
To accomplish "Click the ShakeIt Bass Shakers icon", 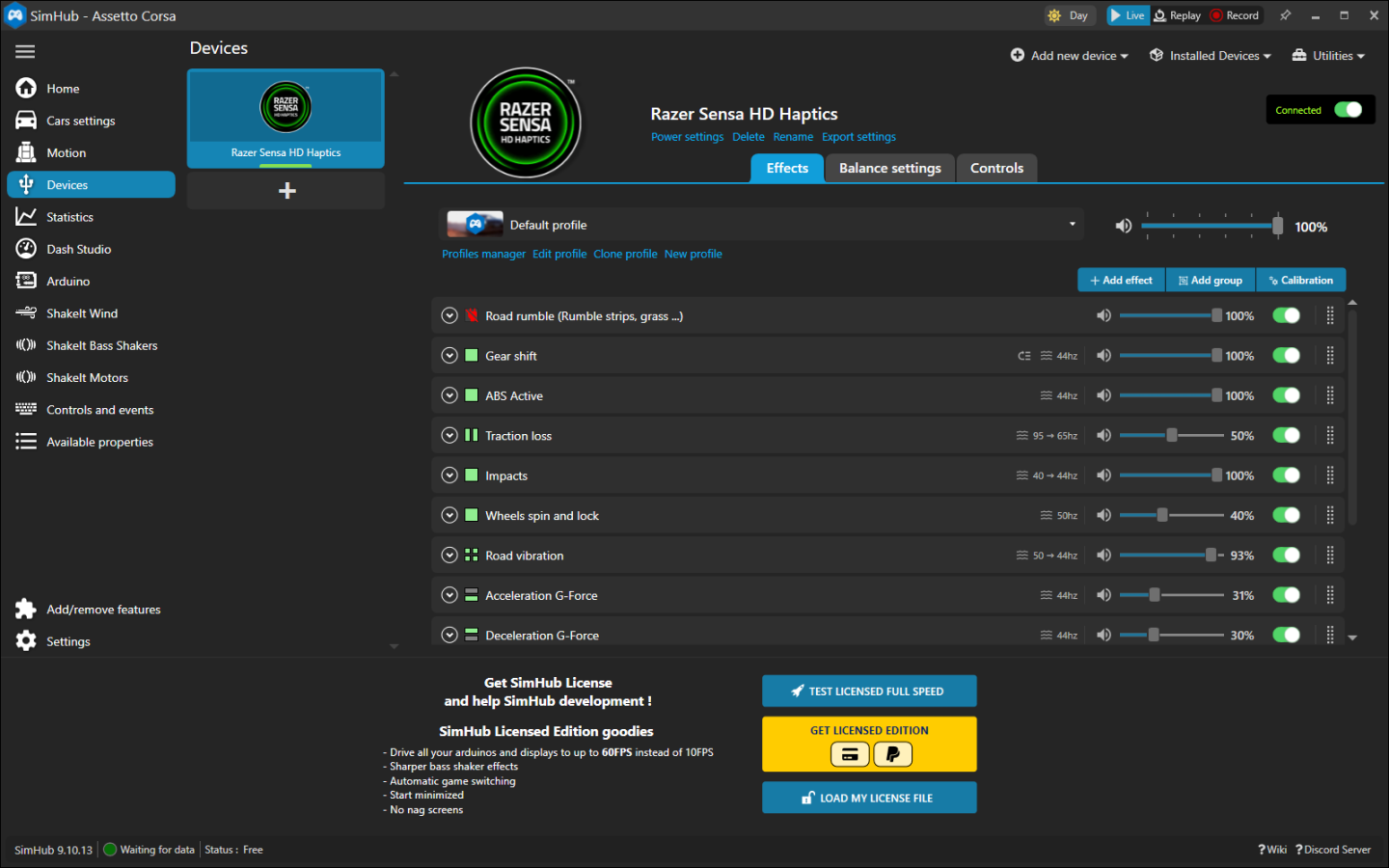I will pyautogui.click(x=26, y=345).
